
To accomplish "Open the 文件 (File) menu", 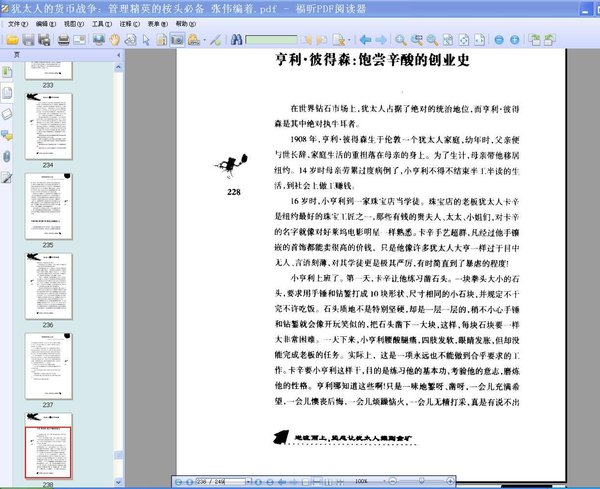I will coord(18,21).
